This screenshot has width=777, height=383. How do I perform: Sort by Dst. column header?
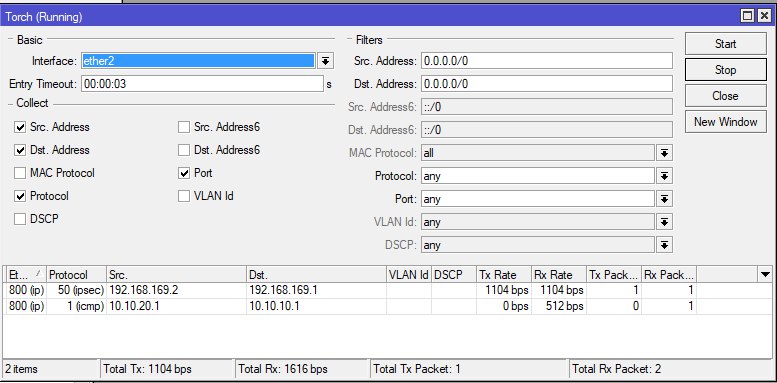pyautogui.click(x=316, y=274)
